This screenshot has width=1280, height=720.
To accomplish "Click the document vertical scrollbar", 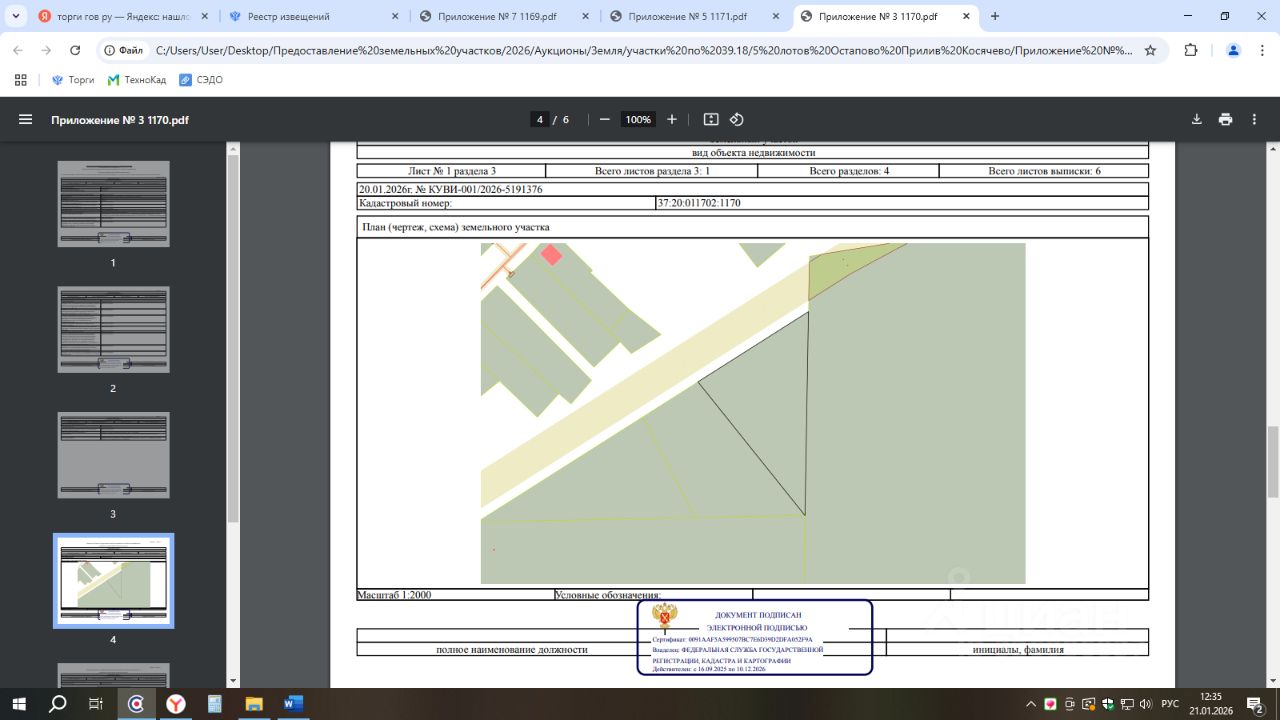I will [1273, 460].
